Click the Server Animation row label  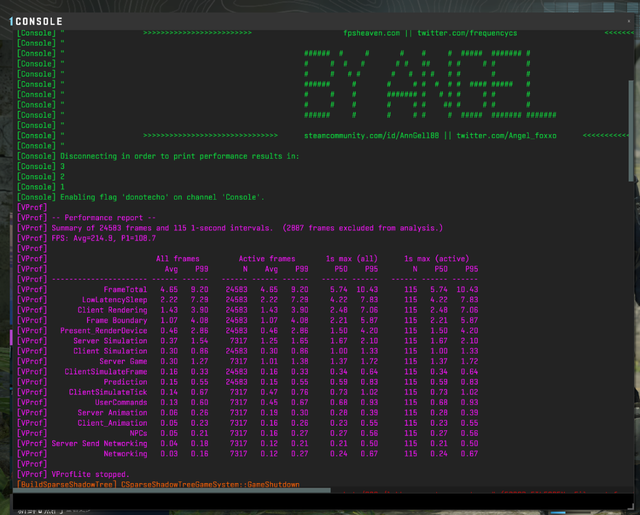pyautogui.click(x=112, y=413)
